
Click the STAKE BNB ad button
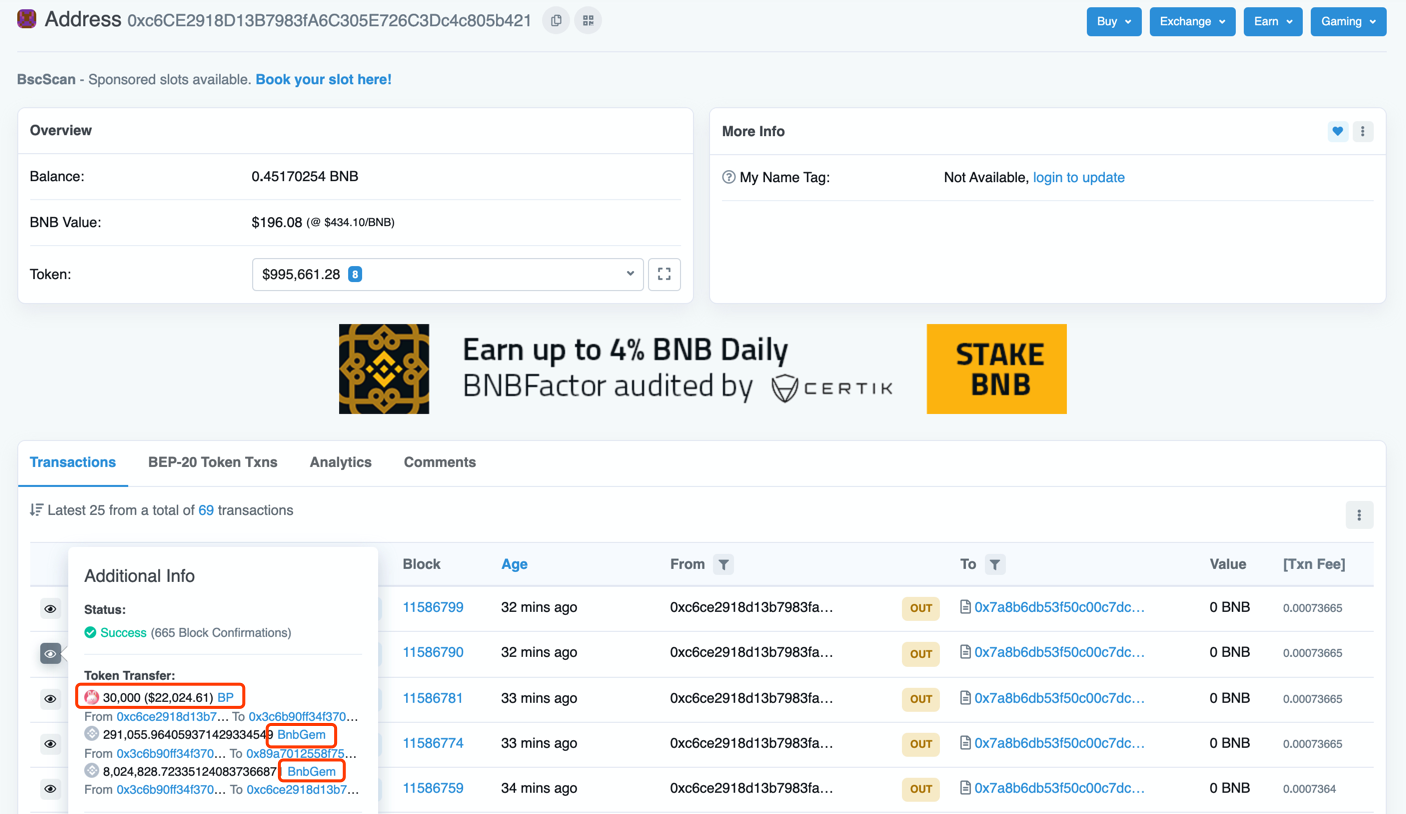[x=997, y=369]
